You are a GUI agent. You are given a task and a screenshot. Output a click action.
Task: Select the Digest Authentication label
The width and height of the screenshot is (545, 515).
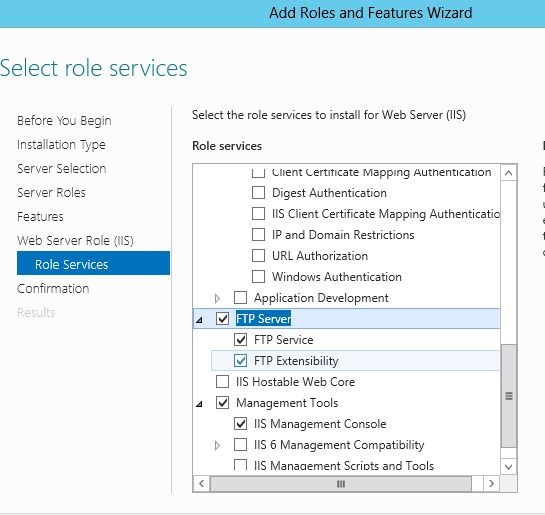pos(330,193)
